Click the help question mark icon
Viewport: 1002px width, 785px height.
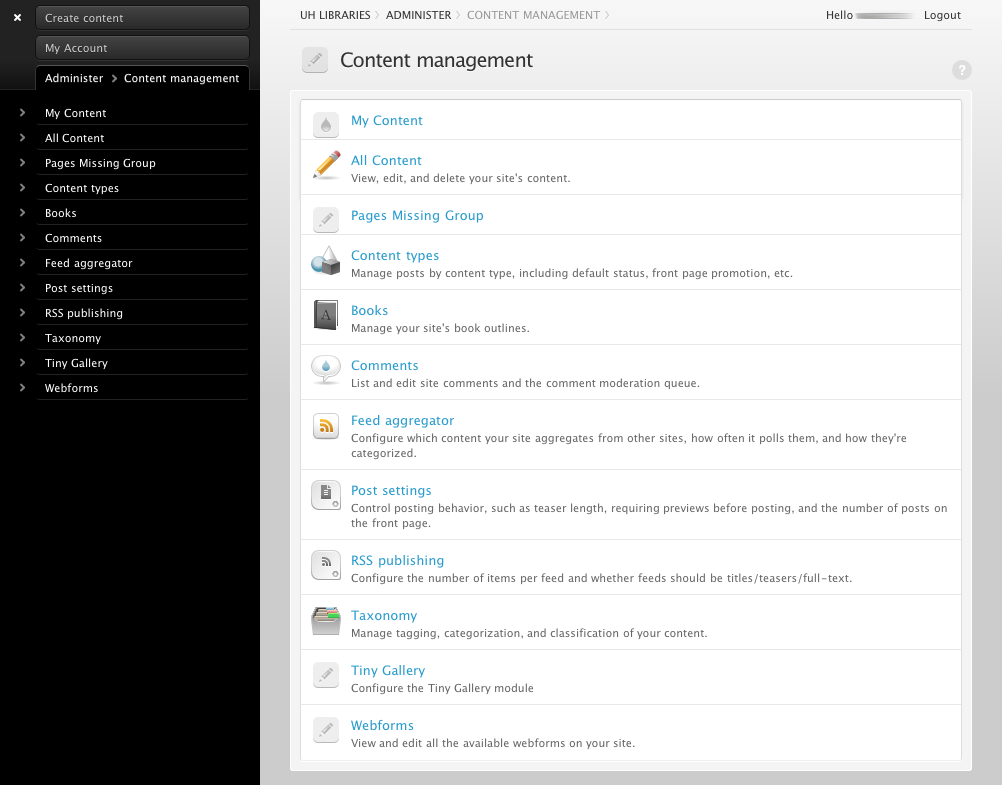(x=961, y=70)
